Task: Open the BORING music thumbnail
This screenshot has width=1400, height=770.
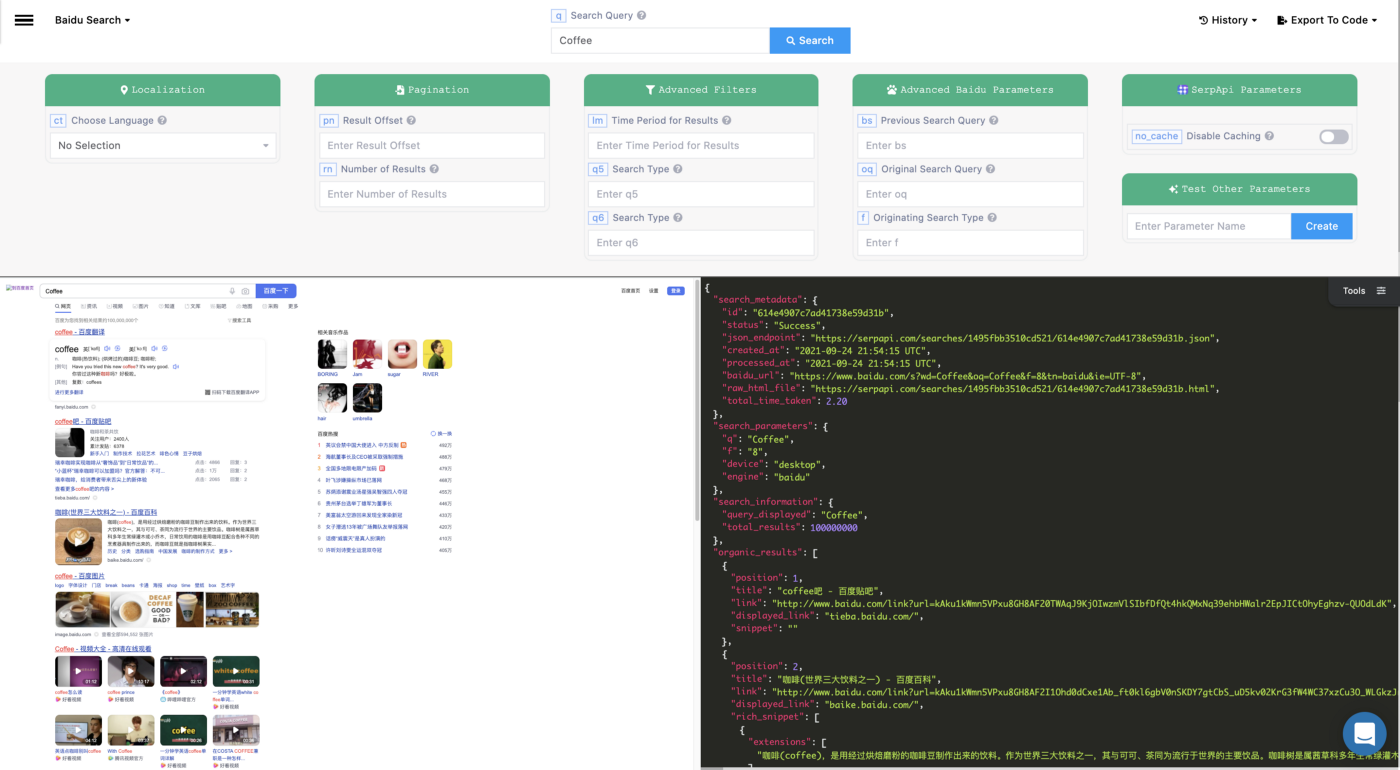Action: click(x=332, y=354)
